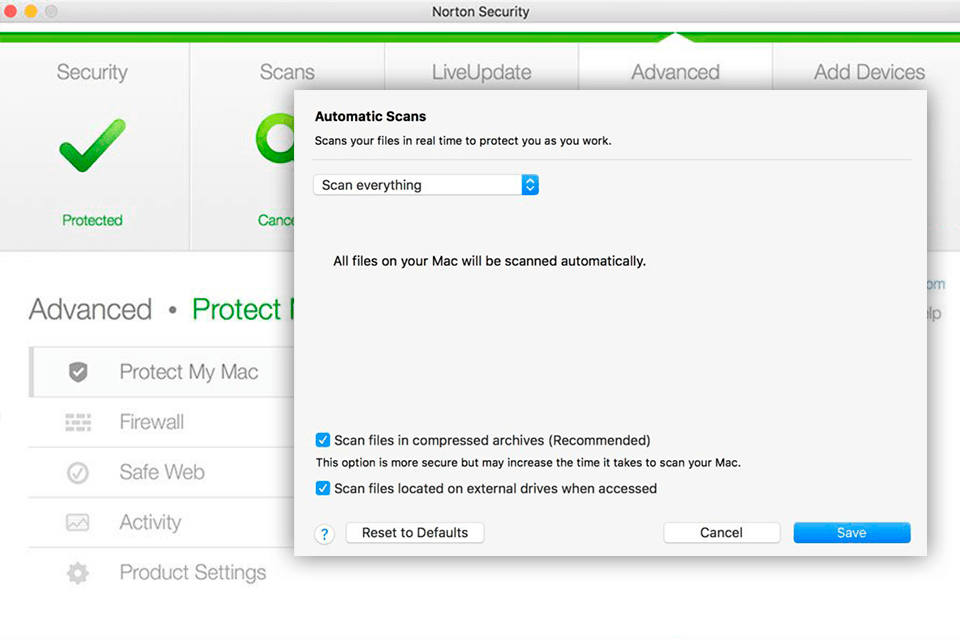
Task: Open the LiveUpdate tab
Action: (481, 72)
